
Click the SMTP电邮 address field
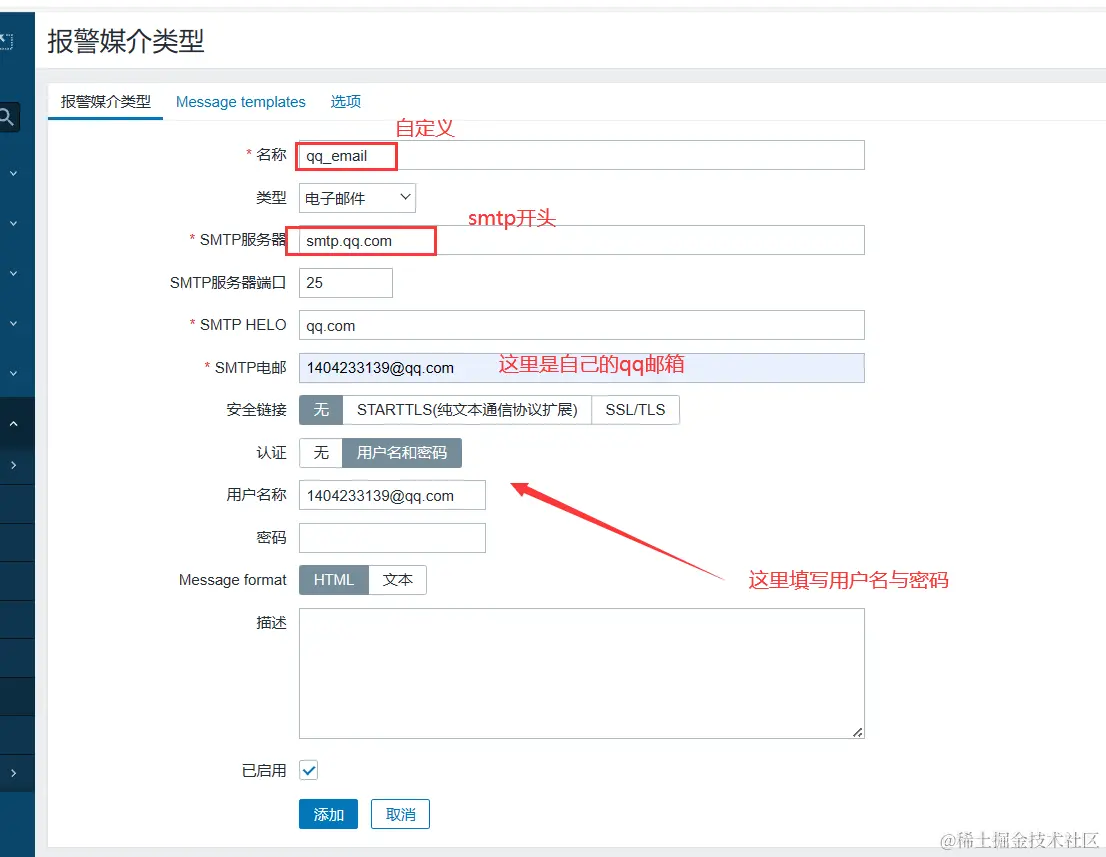point(581,367)
